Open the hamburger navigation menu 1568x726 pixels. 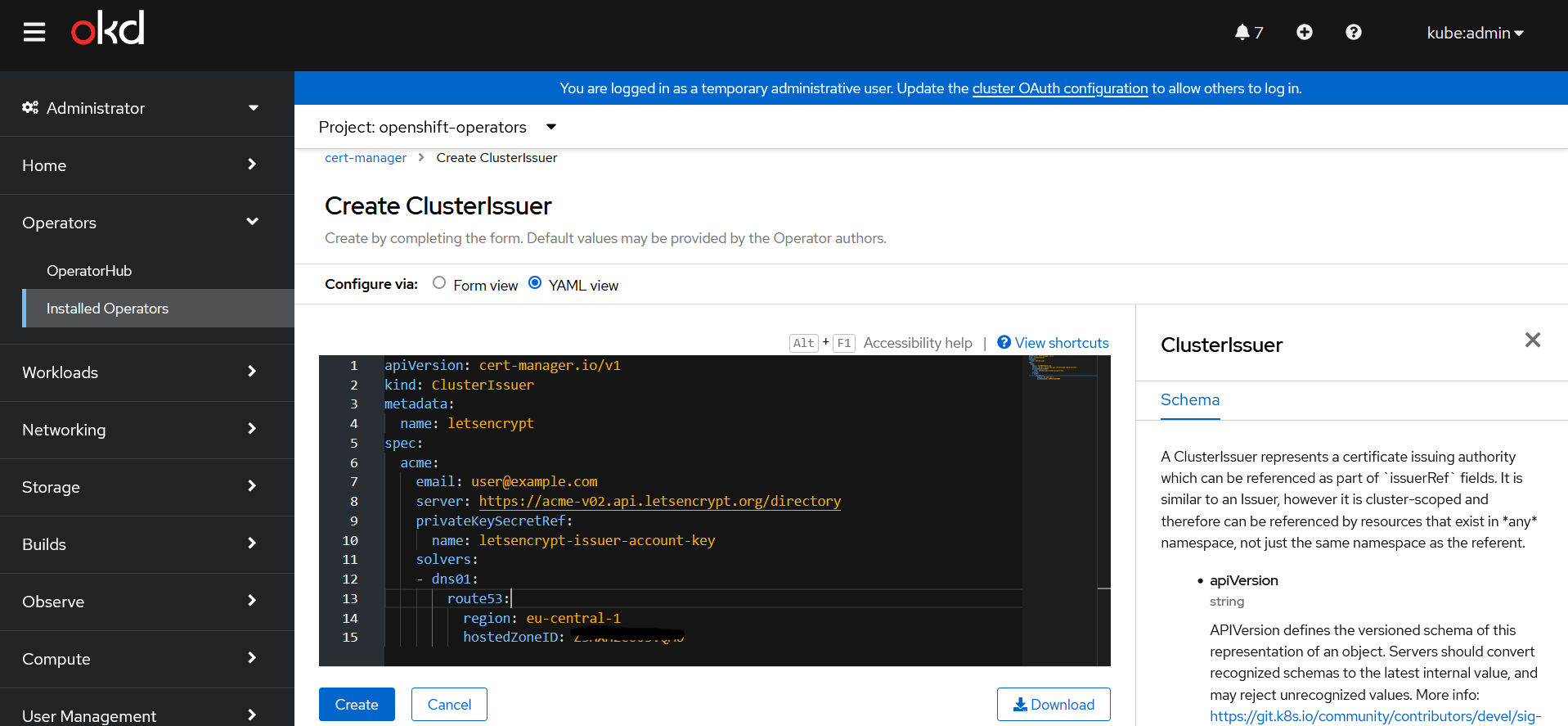coord(34,32)
